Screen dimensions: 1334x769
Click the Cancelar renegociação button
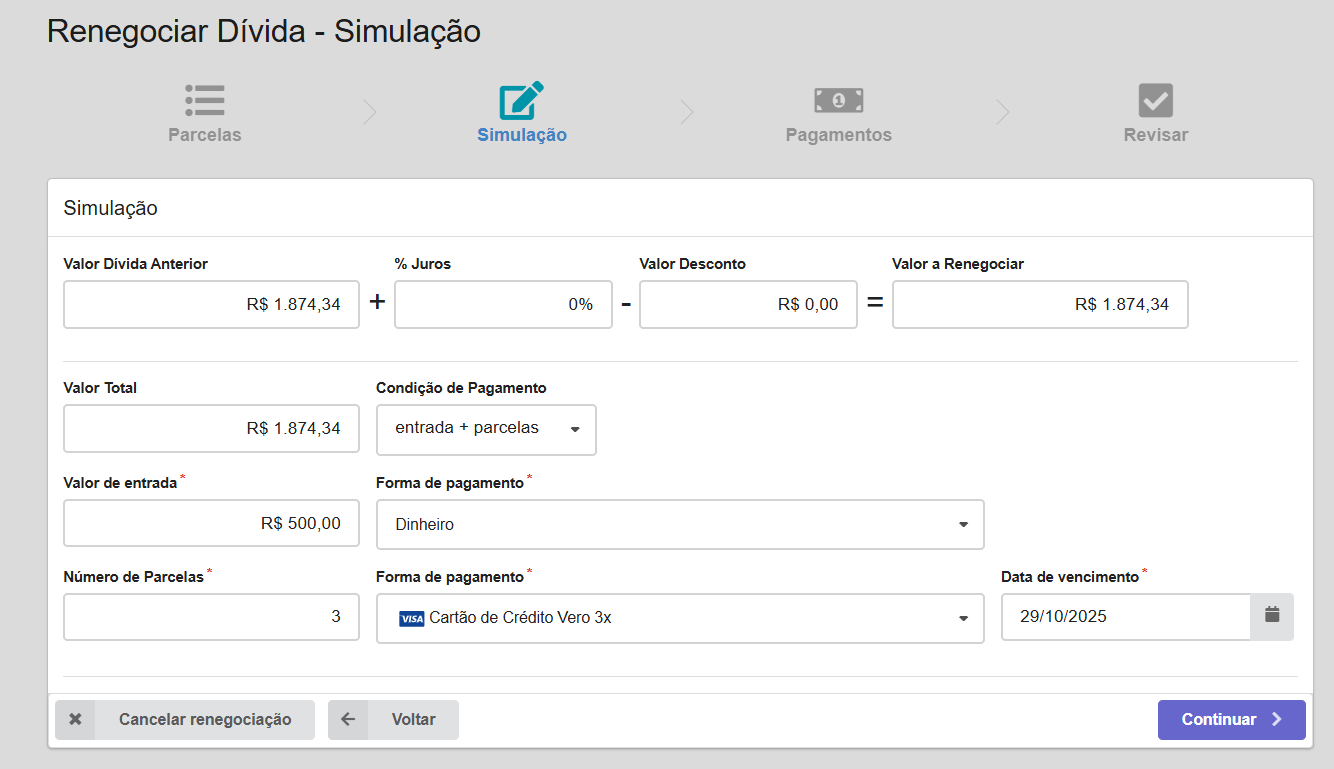tap(204, 720)
